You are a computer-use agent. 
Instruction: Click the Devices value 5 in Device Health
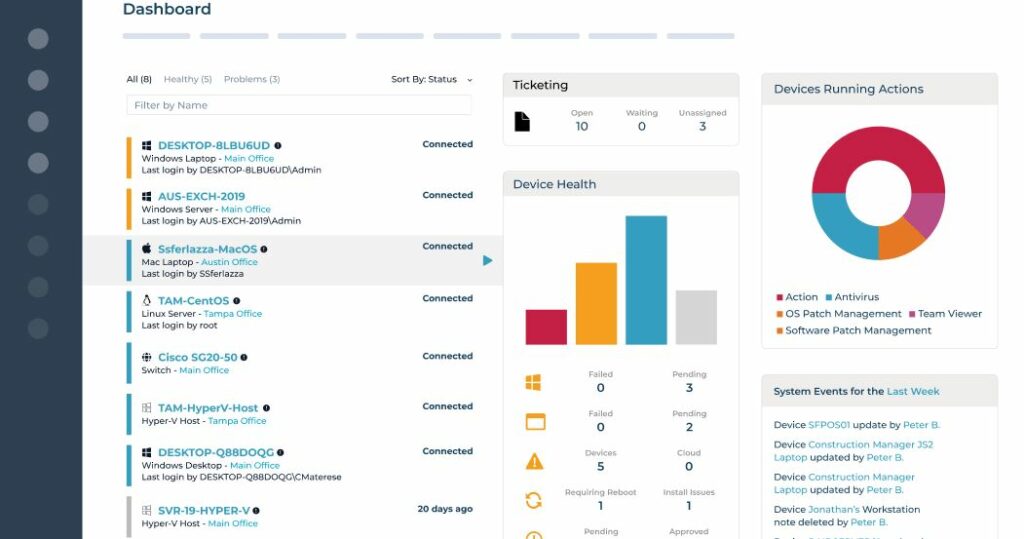tap(600, 466)
